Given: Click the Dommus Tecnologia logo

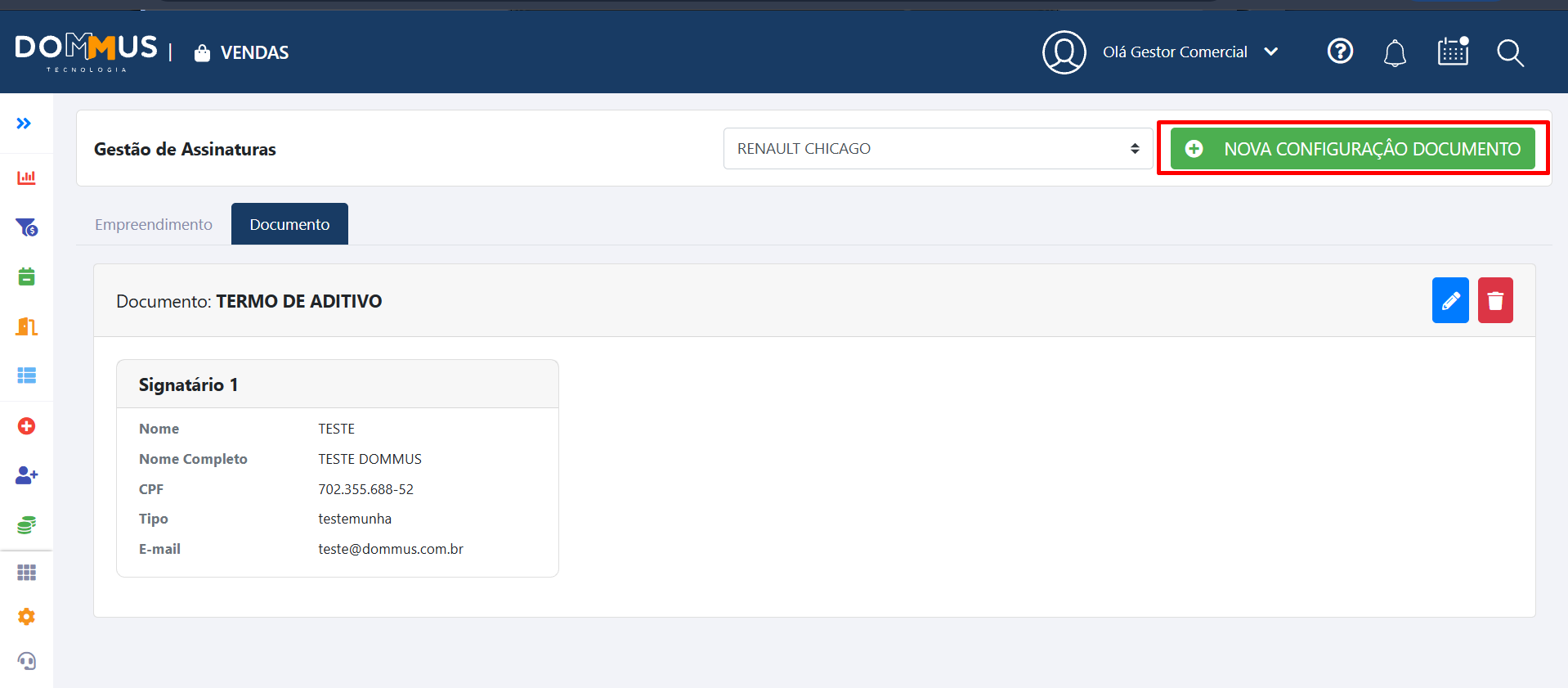Looking at the screenshot, I should tap(86, 52).
